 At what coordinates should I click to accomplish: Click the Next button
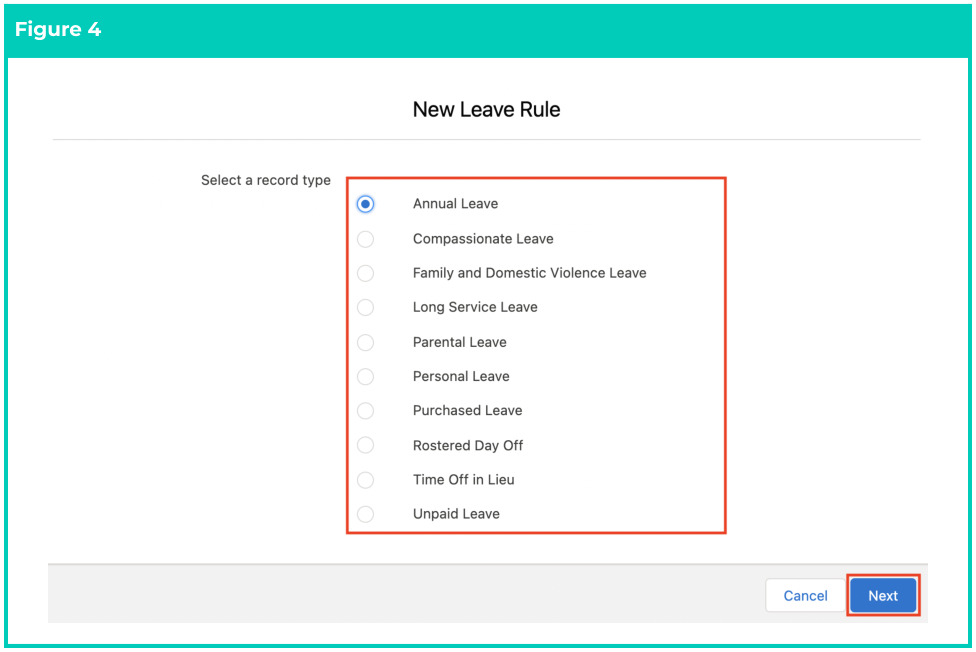(x=883, y=596)
